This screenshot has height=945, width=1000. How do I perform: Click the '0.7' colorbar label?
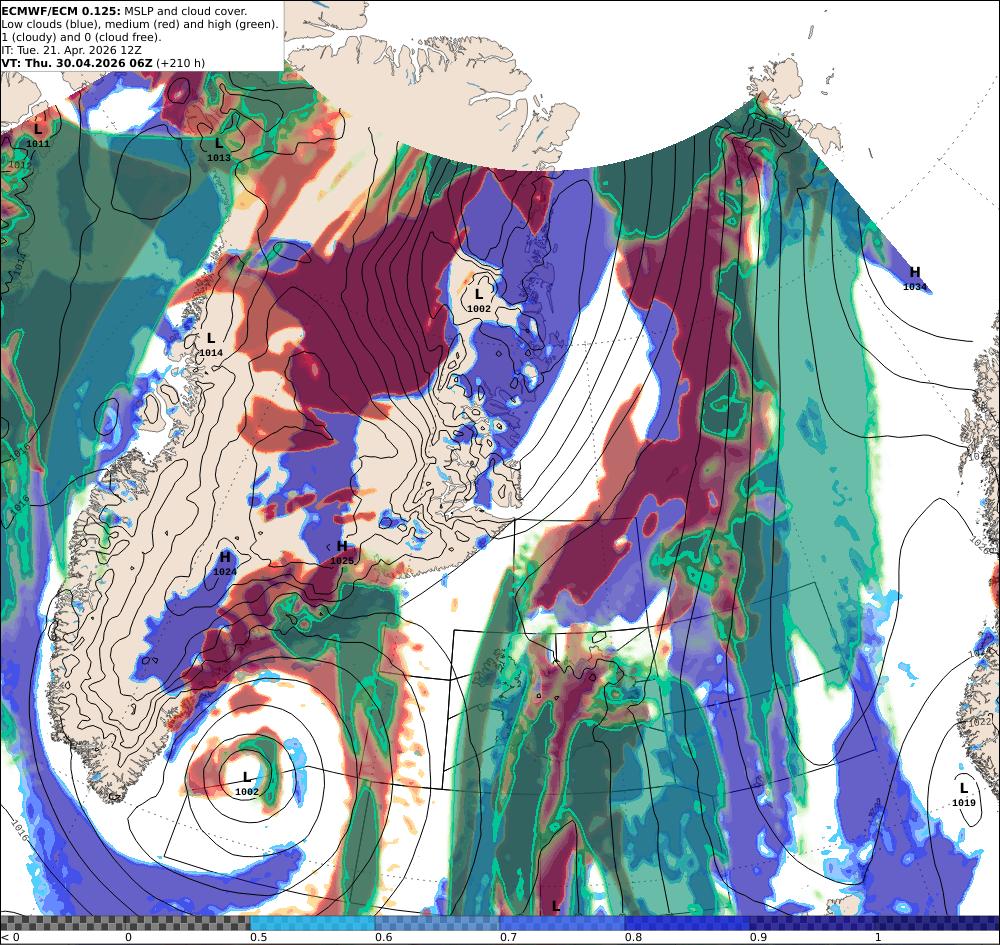pyautogui.click(x=508, y=937)
